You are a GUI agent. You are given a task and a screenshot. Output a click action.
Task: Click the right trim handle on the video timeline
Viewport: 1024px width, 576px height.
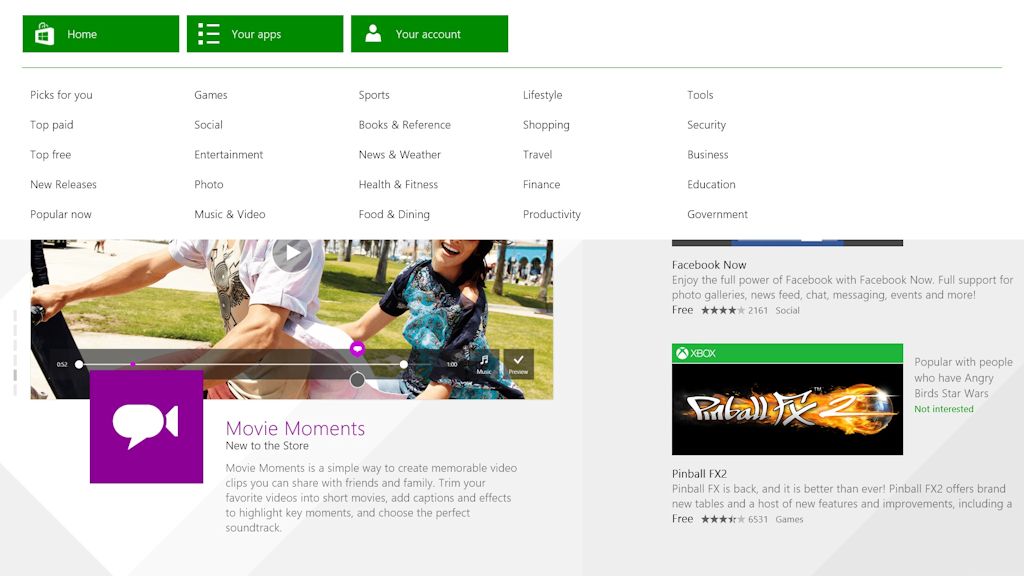pos(404,364)
